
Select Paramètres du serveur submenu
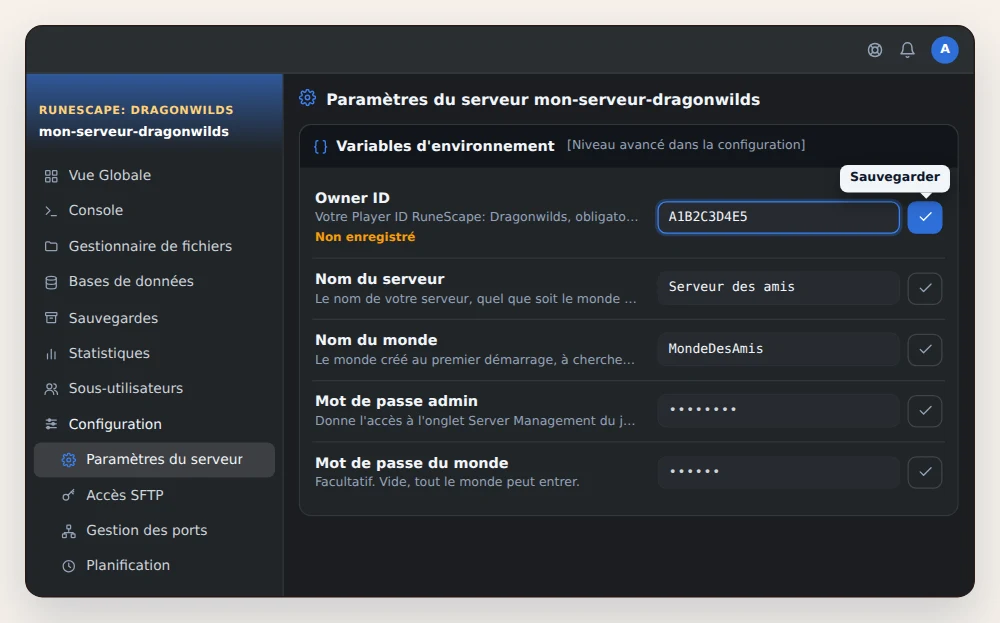154,460
